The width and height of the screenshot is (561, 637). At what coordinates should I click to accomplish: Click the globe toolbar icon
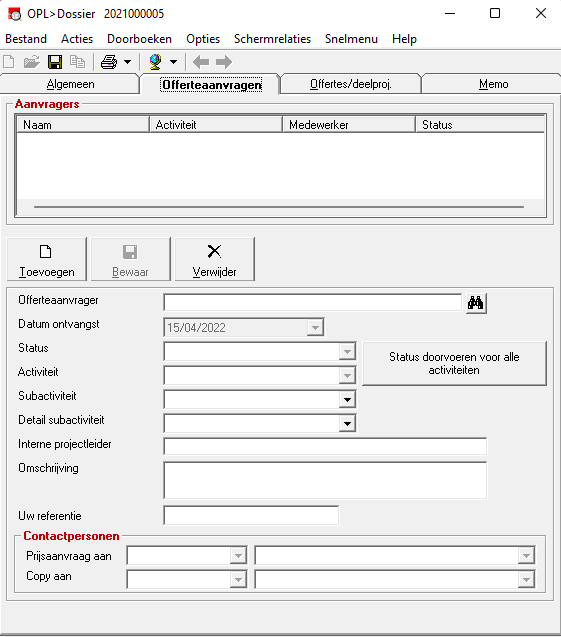[155, 62]
